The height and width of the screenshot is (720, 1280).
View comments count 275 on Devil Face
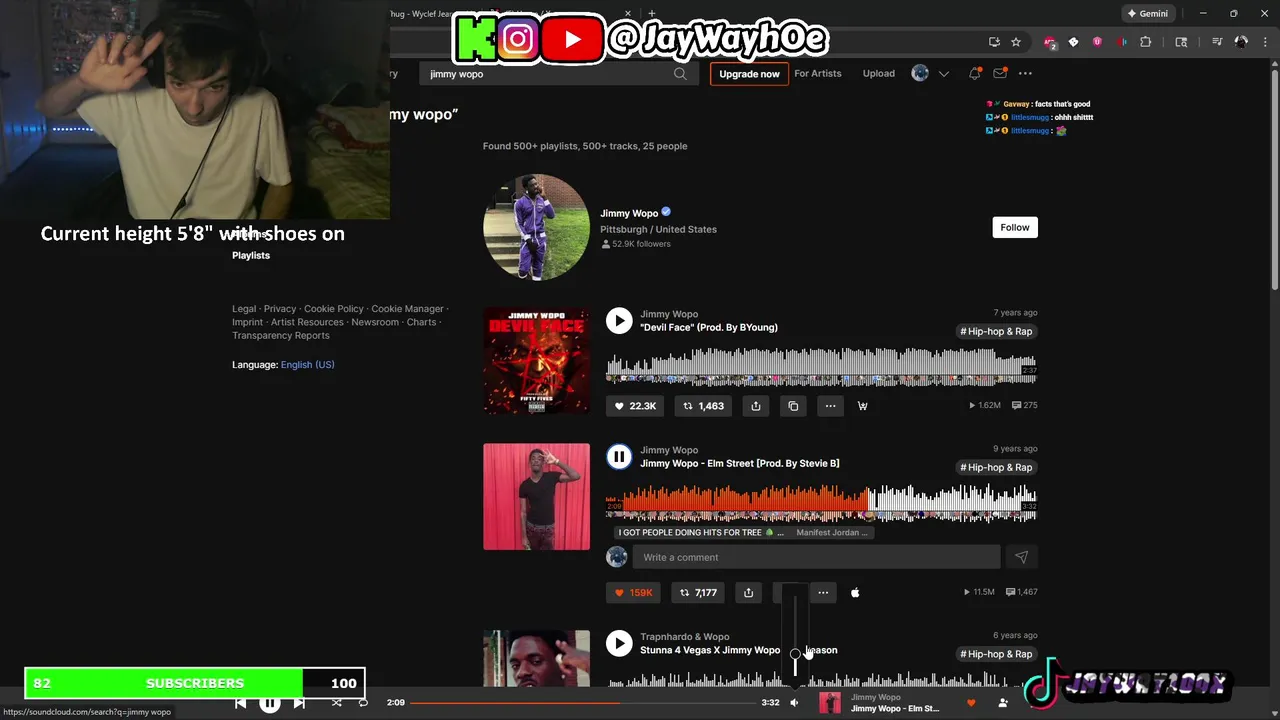pos(1025,406)
